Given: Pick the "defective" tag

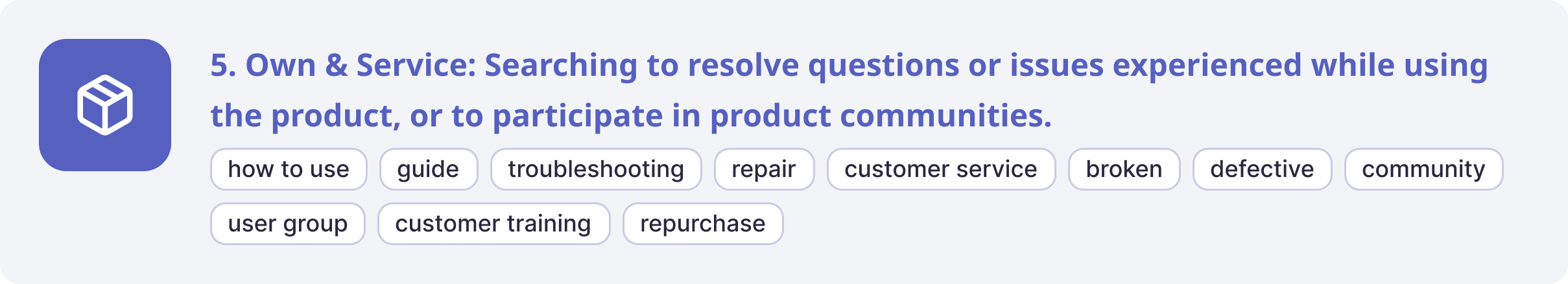Looking at the screenshot, I should 1262,169.
